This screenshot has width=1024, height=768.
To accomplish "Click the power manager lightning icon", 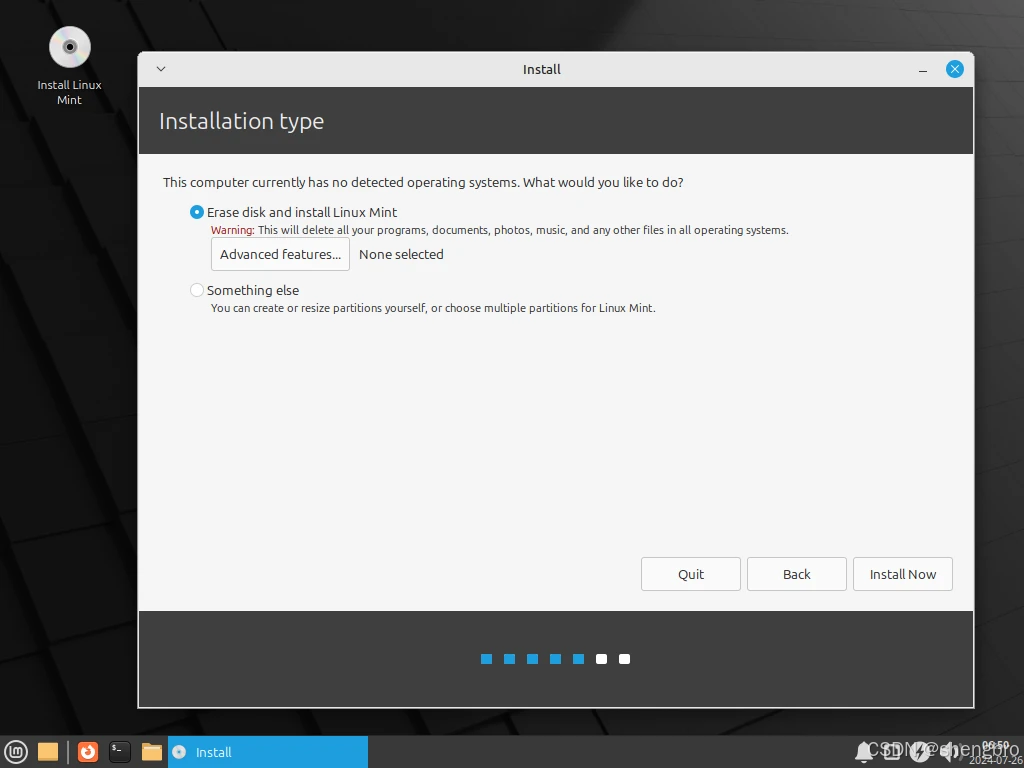I will [x=920, y=752].
